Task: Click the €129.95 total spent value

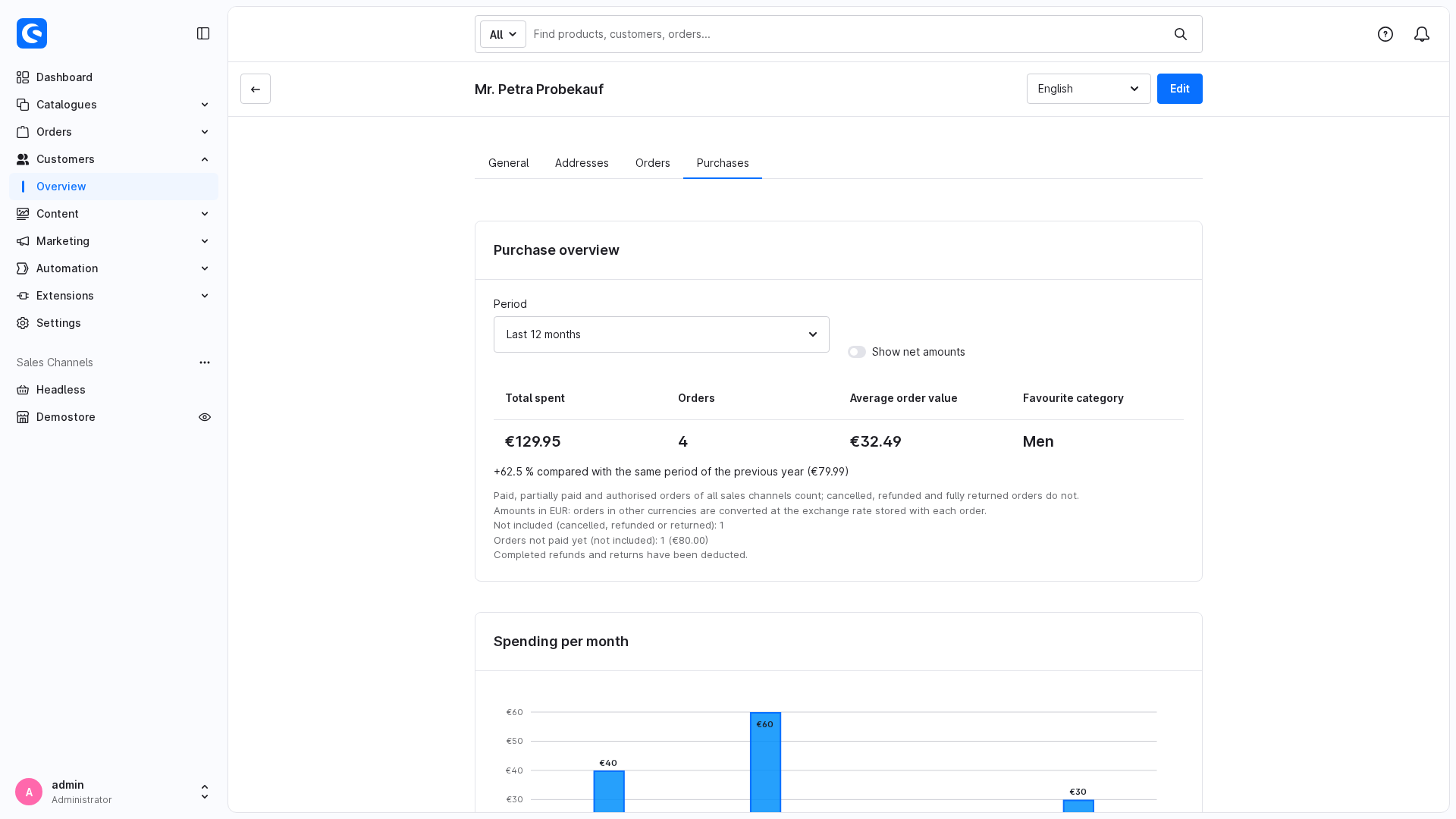Action: 533,441
